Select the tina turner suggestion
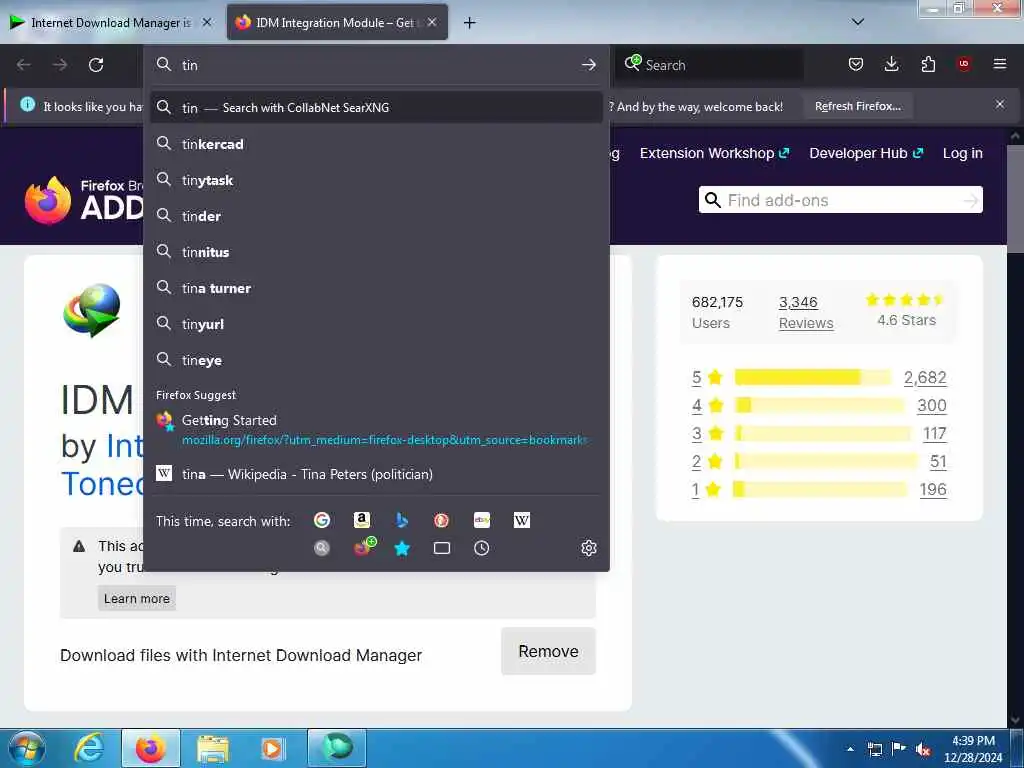Screen dimensions: 1024x768 (376, 288)
